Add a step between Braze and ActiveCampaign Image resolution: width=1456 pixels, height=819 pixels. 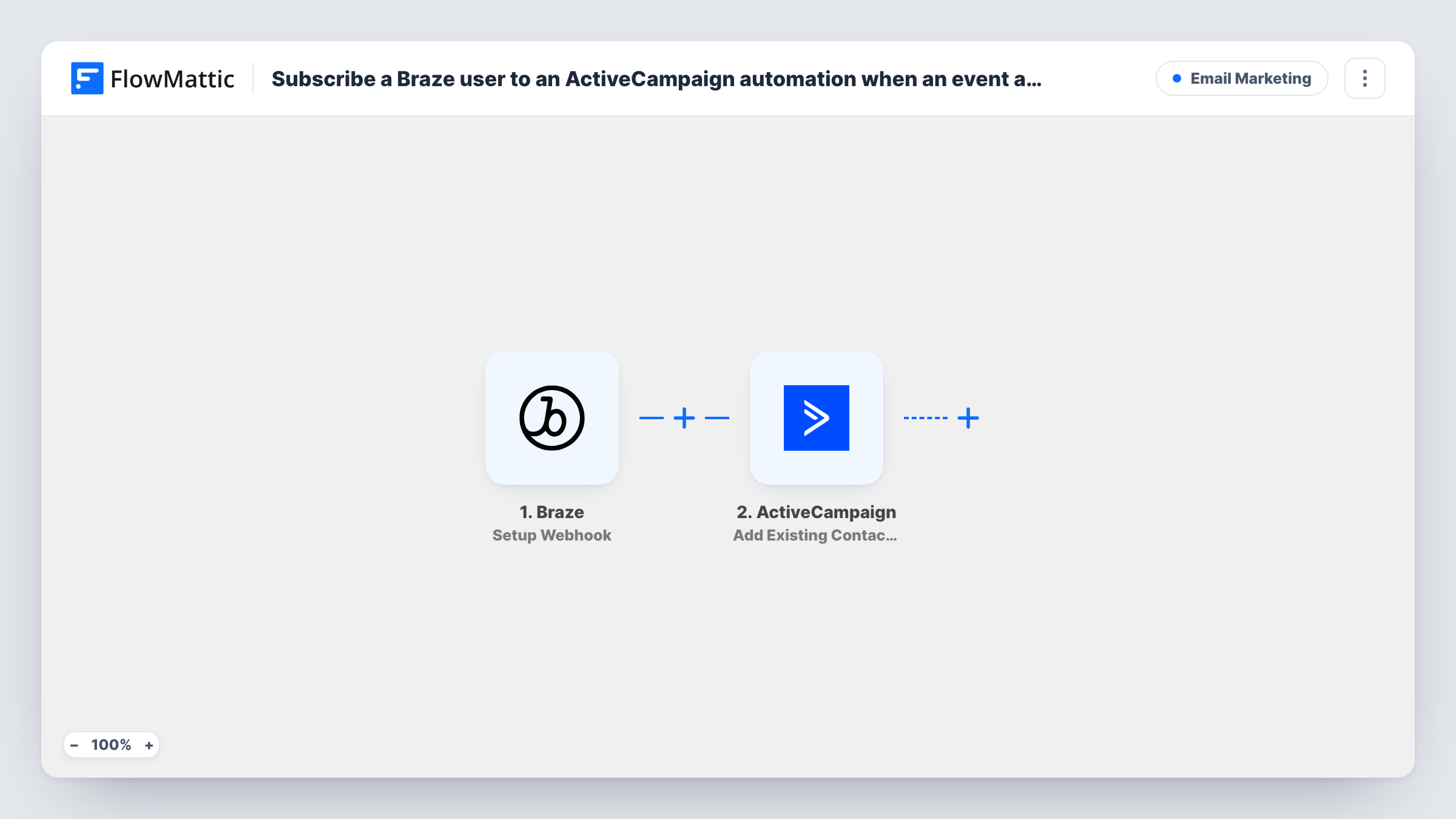coord(684,417)
